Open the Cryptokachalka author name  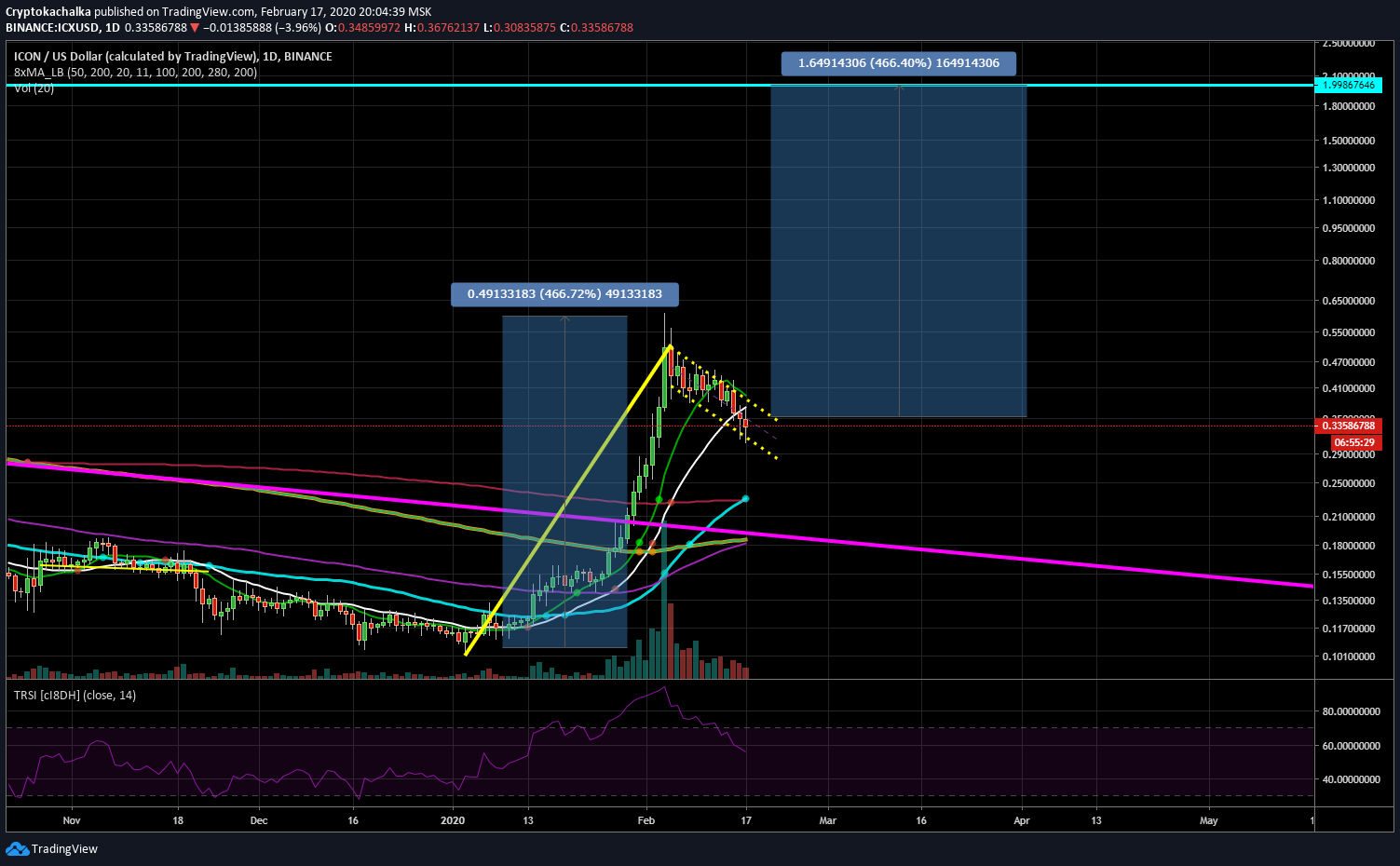tap(48, 12)
